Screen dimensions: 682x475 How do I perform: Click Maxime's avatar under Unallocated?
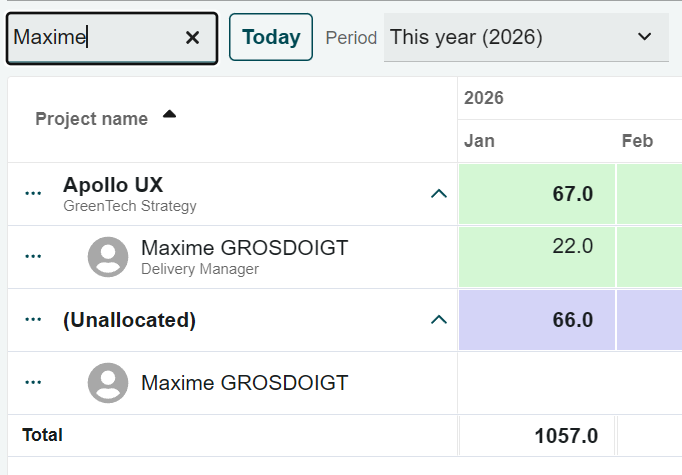[x=108, y=383]
